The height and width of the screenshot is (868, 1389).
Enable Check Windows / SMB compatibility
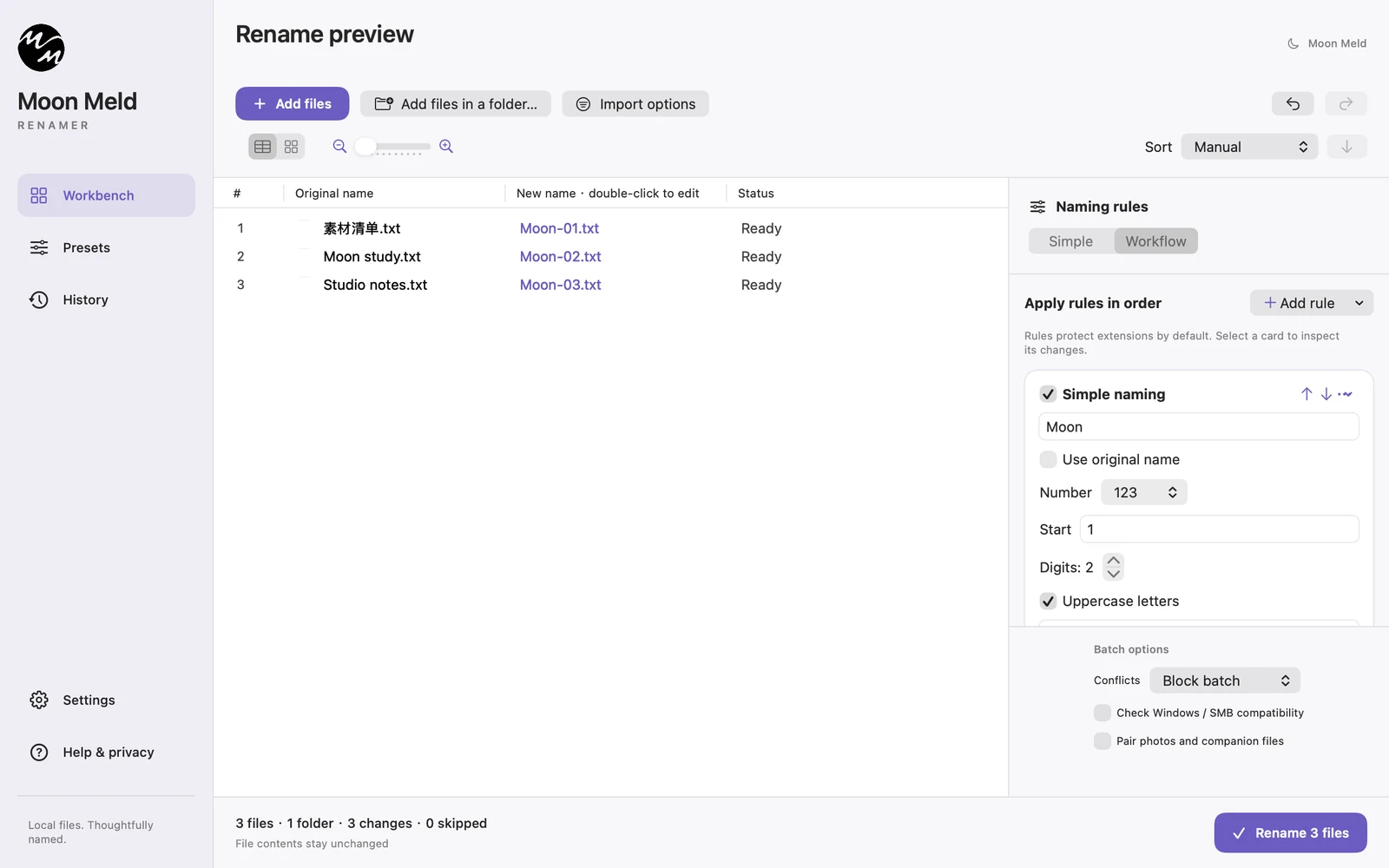(x=1103, y=713)
